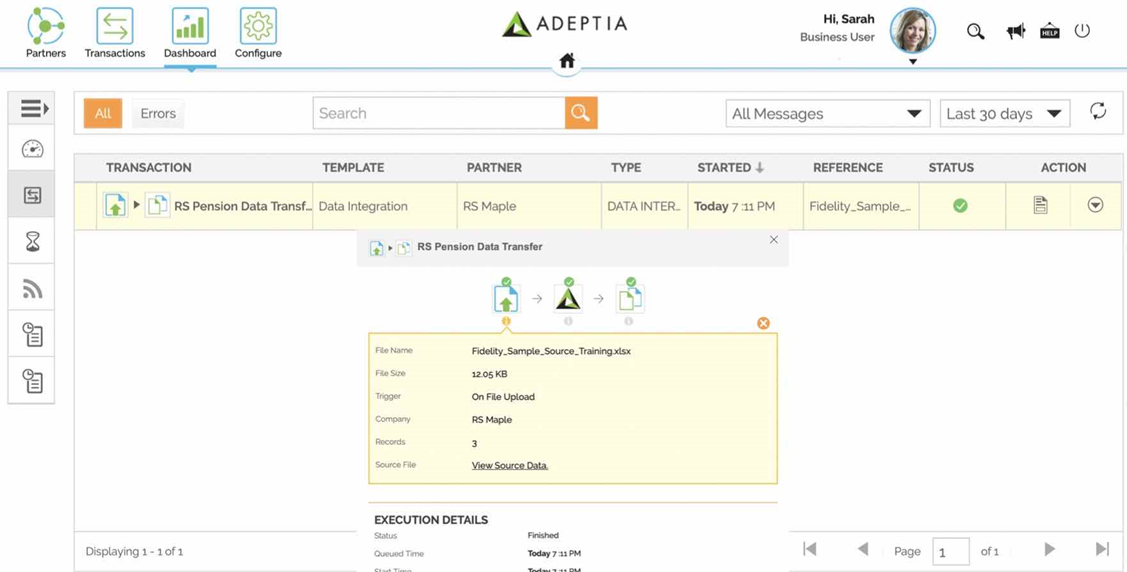Viewport: 1127px width, 572px height.
Task: Click the announcements megaphone icon
Action: coord(1016,32)
